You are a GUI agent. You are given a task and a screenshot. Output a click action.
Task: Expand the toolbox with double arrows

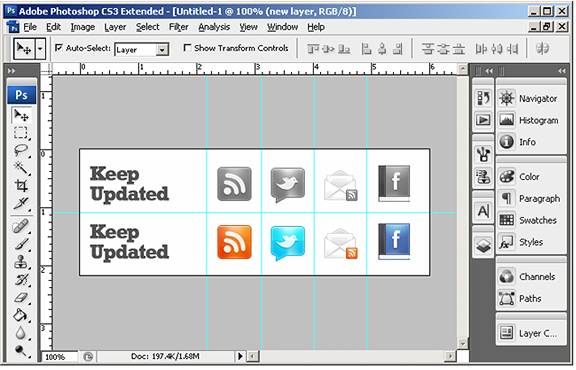click(12, 71)
